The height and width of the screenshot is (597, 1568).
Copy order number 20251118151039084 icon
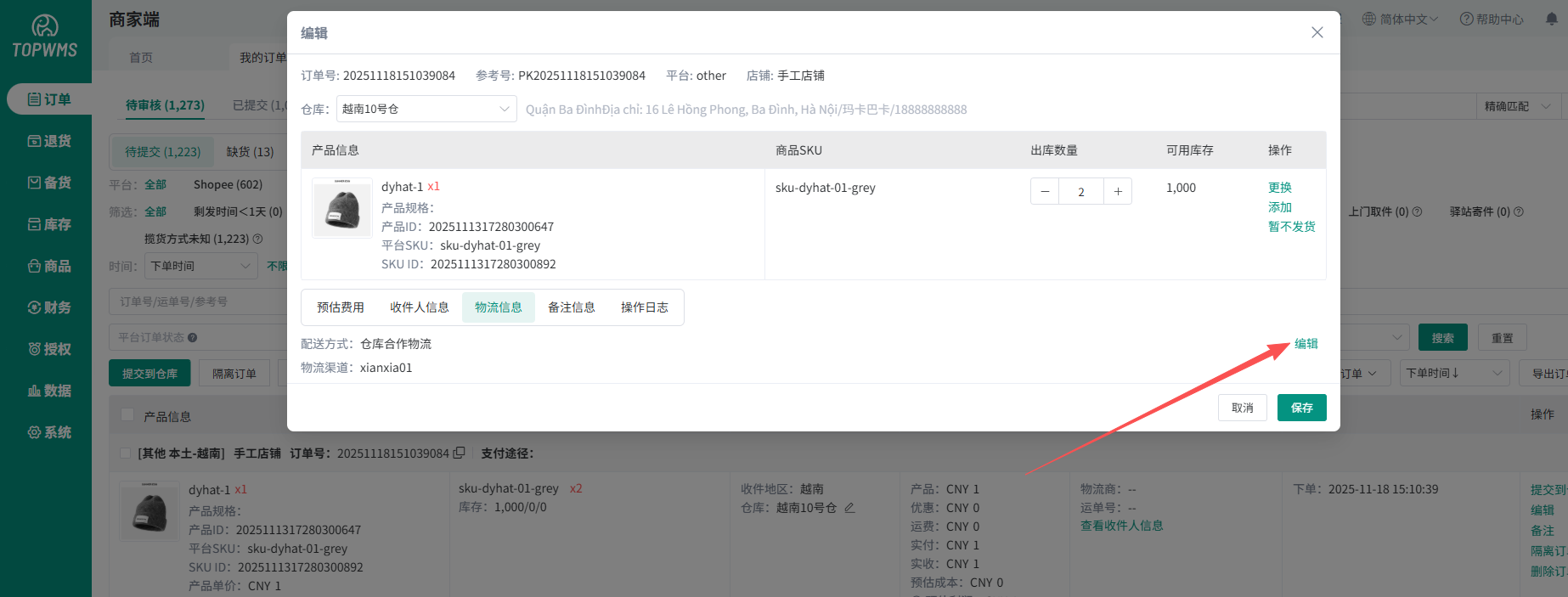click(460, 453)
